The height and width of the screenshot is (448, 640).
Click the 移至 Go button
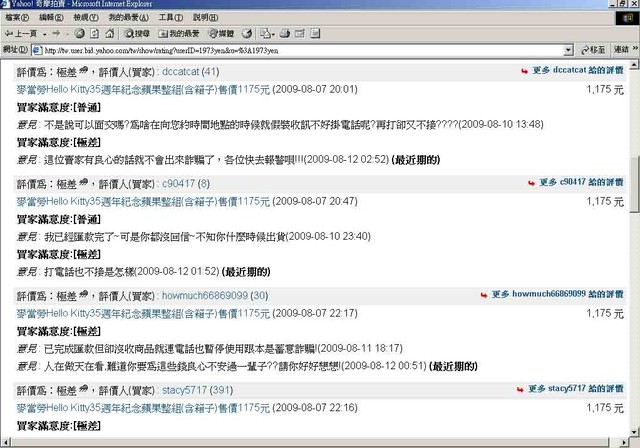coord(593,50)
